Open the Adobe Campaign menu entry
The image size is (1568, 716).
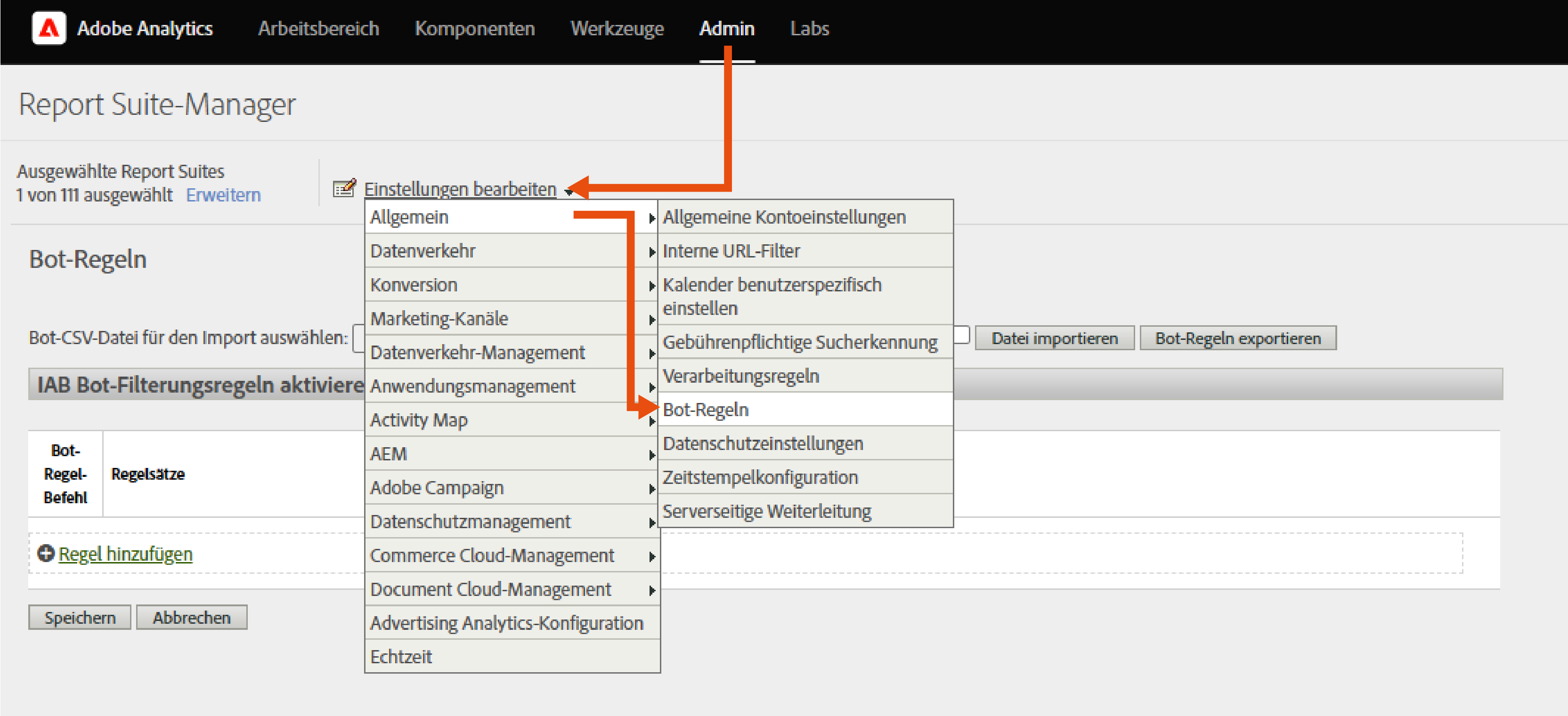coord(512,487)
